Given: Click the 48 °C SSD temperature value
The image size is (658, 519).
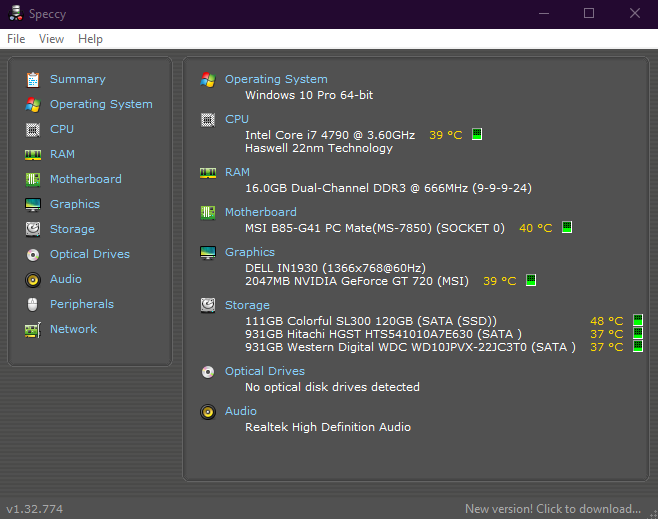Looking at the screenshot, I should pyautogui.click(x=606, y=321).
